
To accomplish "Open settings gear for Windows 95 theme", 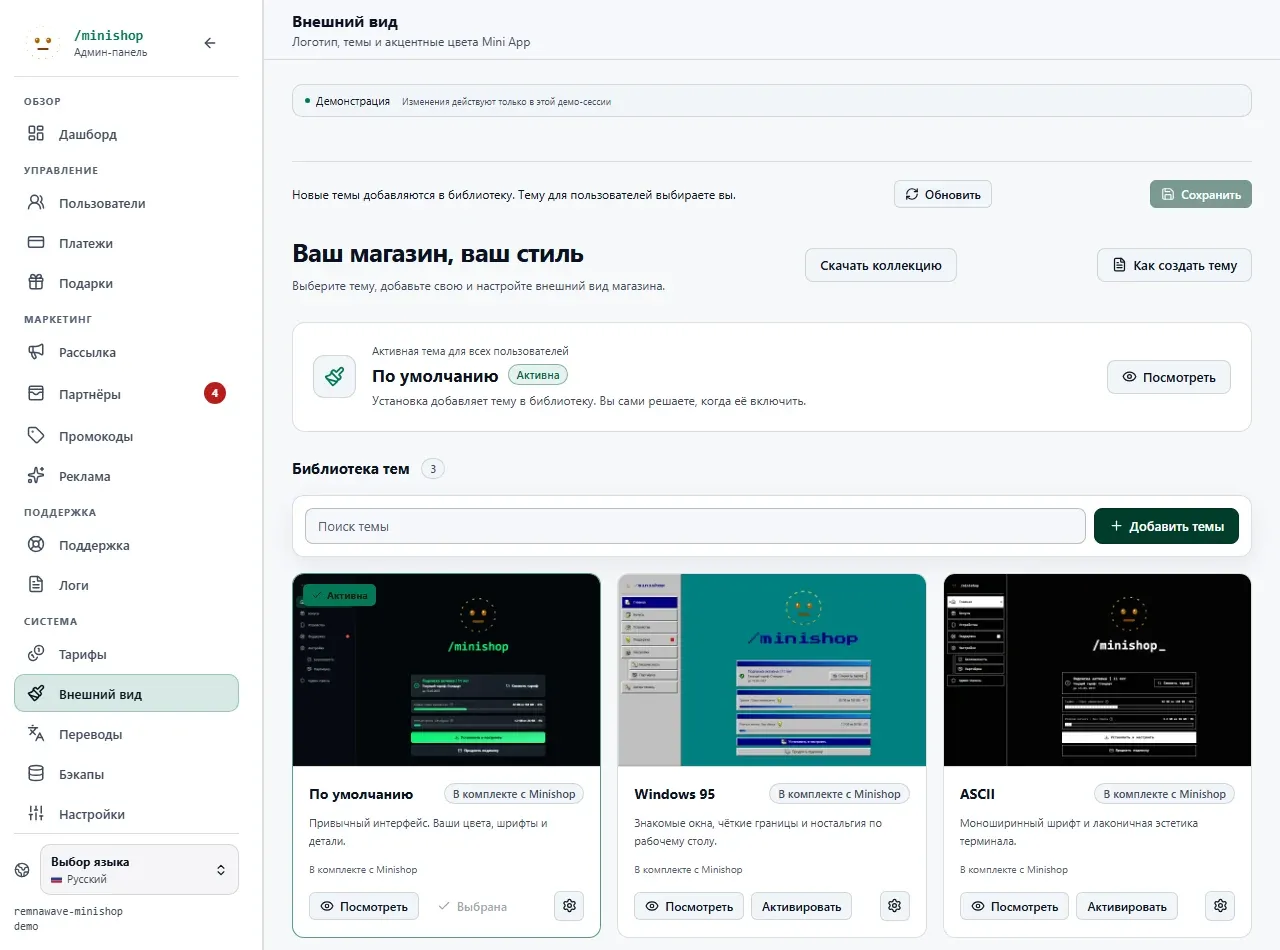I will click(x=895, y=906).
